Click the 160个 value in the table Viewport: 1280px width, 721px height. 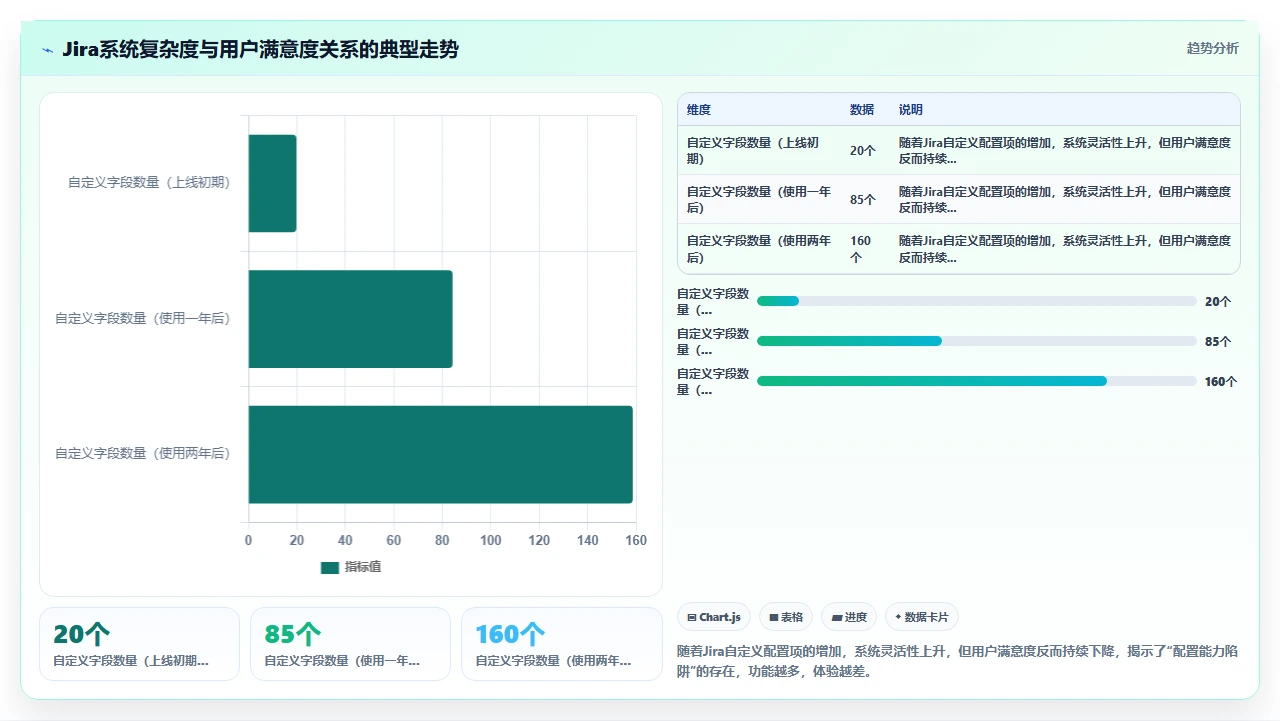pyautogui.click(x=861, y=249)
